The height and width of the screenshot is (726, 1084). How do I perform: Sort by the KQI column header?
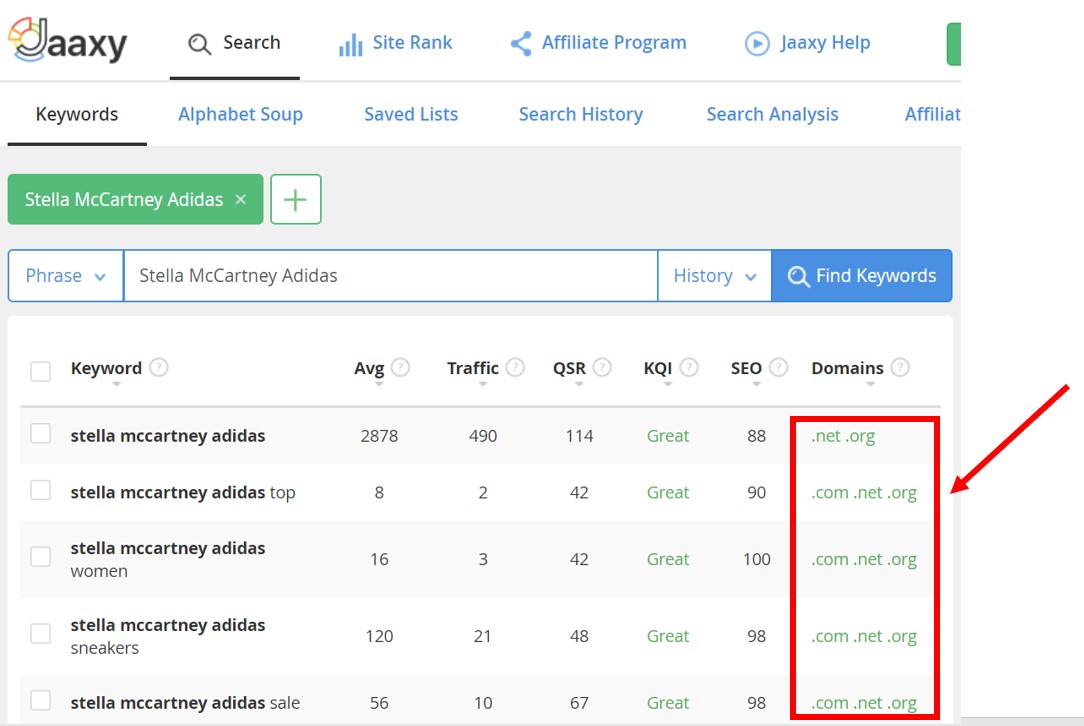[x=657, y=369]
